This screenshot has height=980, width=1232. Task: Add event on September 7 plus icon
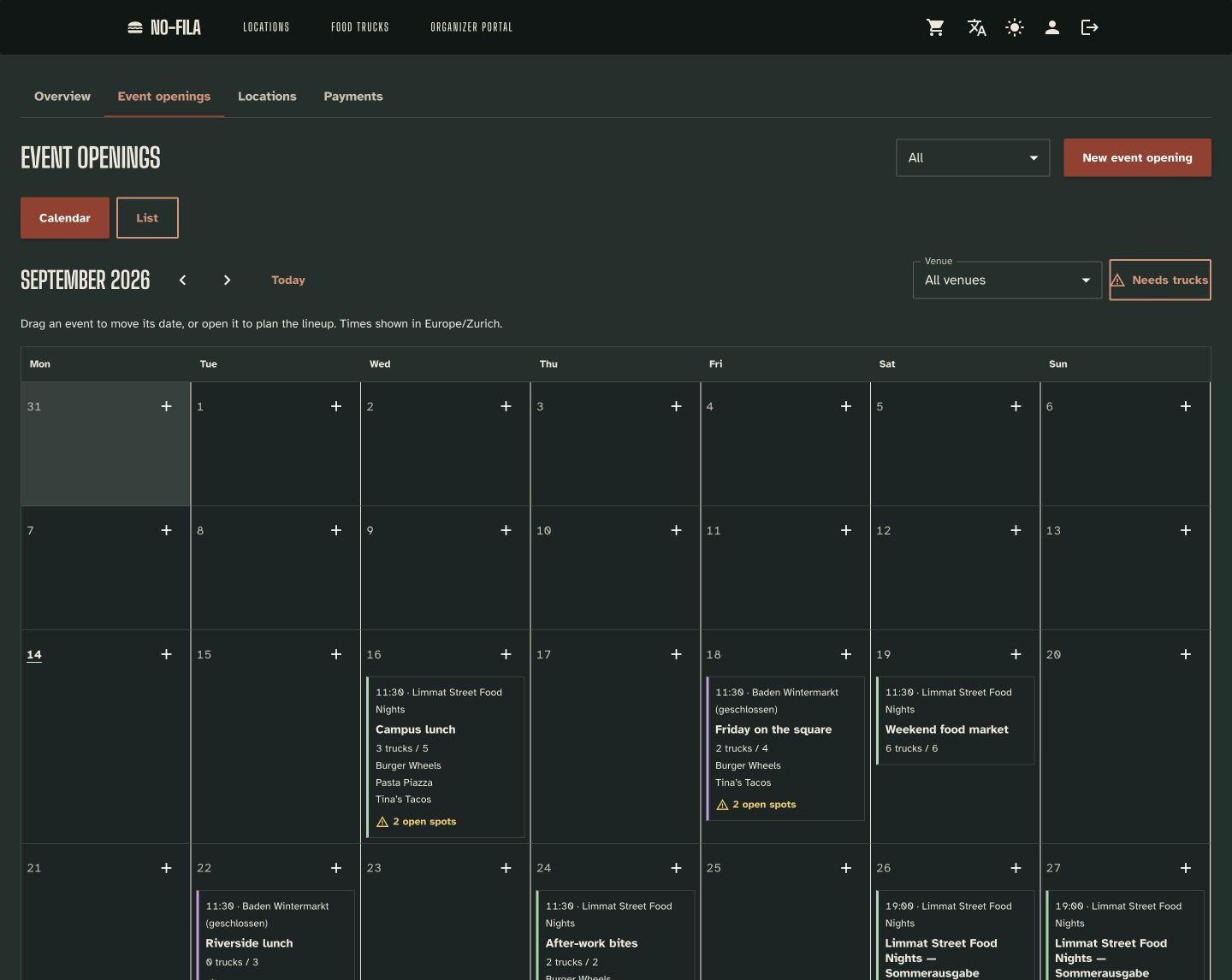click(x=166, y=530)
